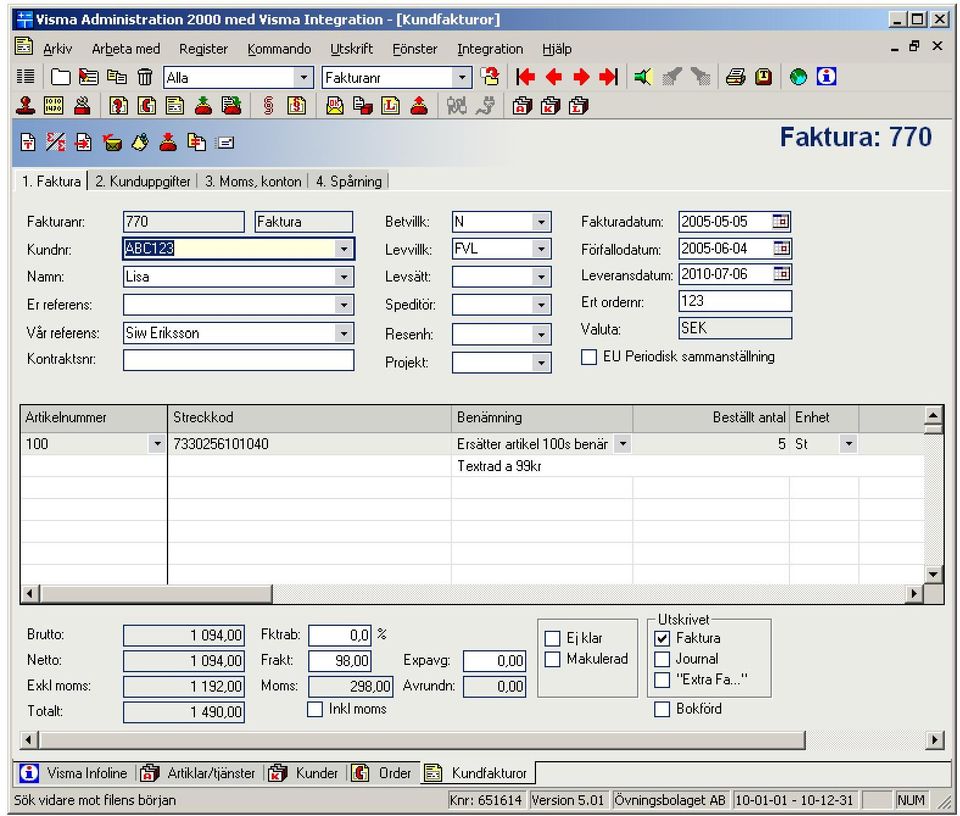
Task: Toggle EU Periodisk sammanställning checkbox
Action: click(x=588, y=357)
